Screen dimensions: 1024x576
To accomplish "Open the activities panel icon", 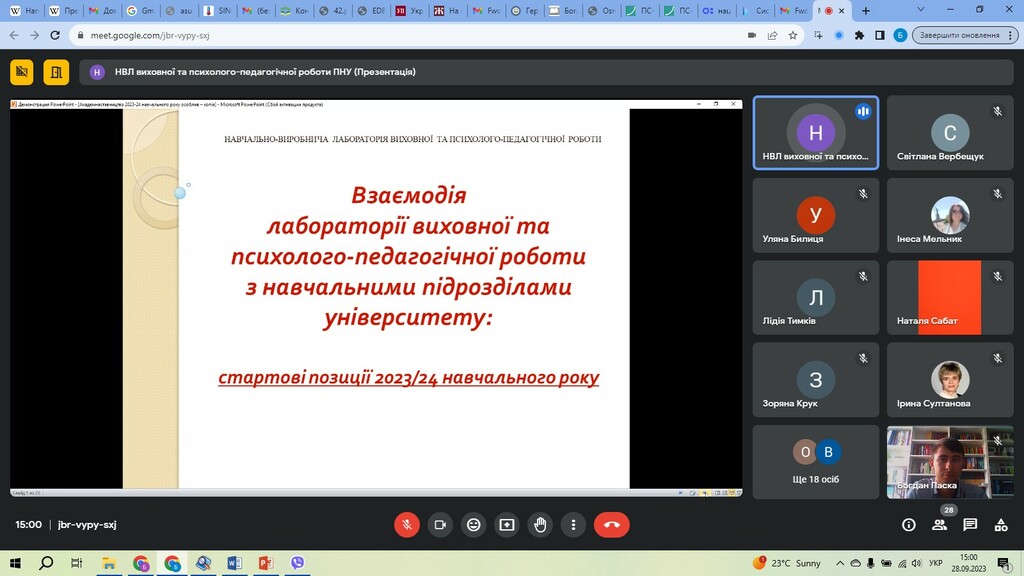I will [x=1001, y=524].
